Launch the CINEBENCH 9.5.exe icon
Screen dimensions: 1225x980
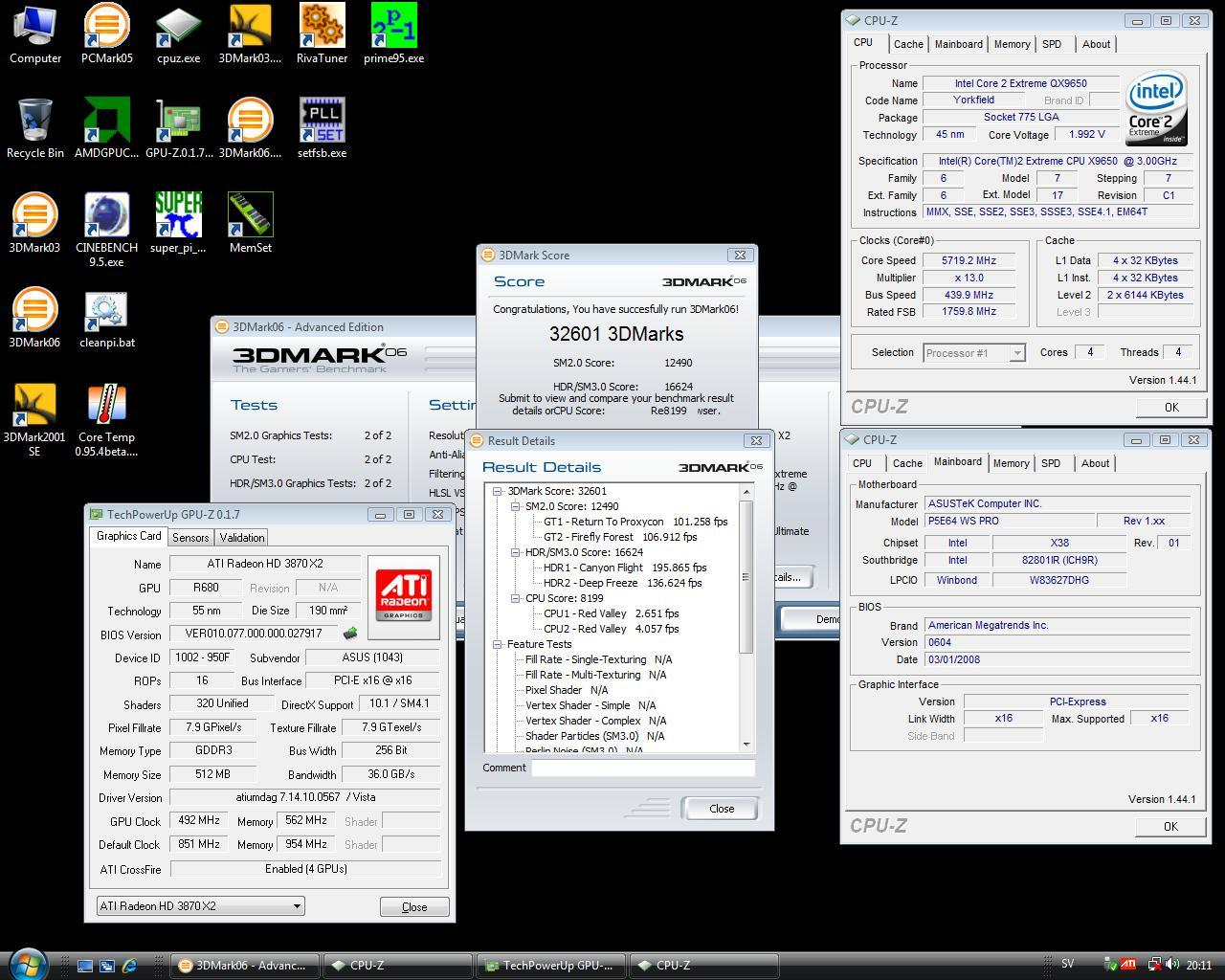click(x=106, y=230)
